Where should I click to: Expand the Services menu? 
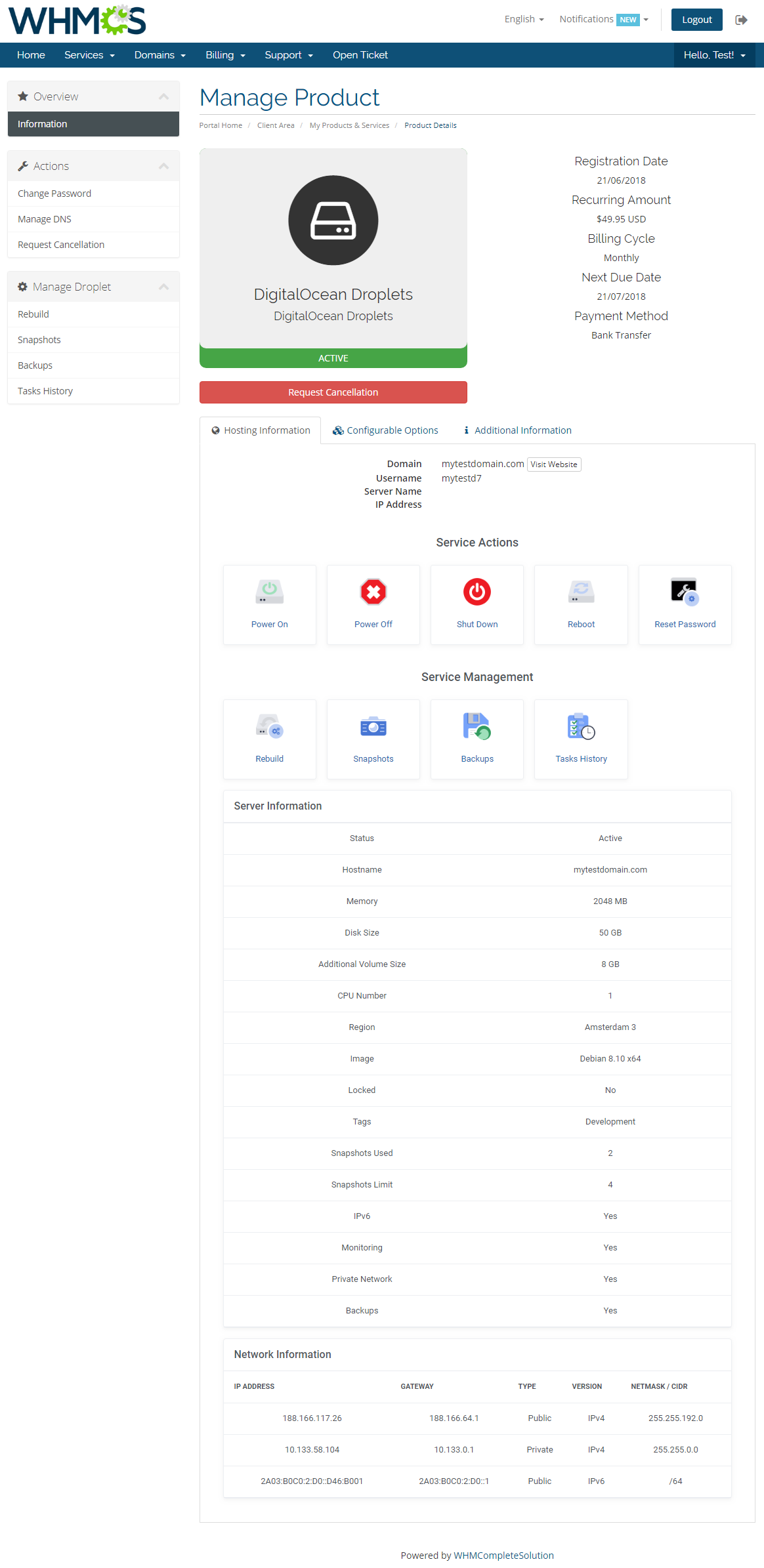[89, 55]
